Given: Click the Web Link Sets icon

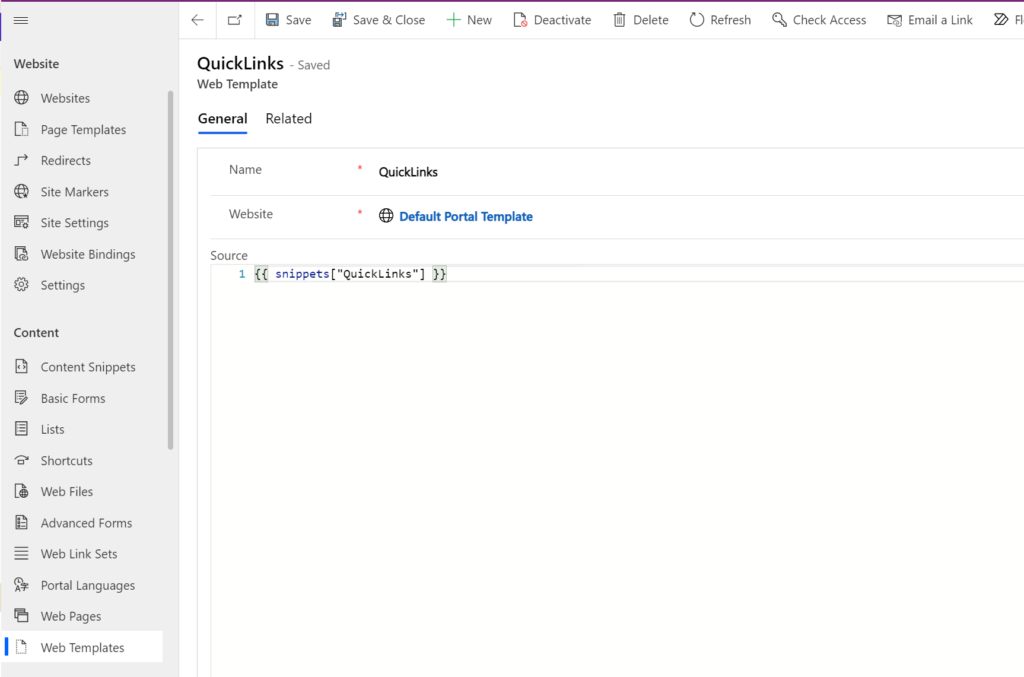Looking at the screenshot, I should 22,554.
